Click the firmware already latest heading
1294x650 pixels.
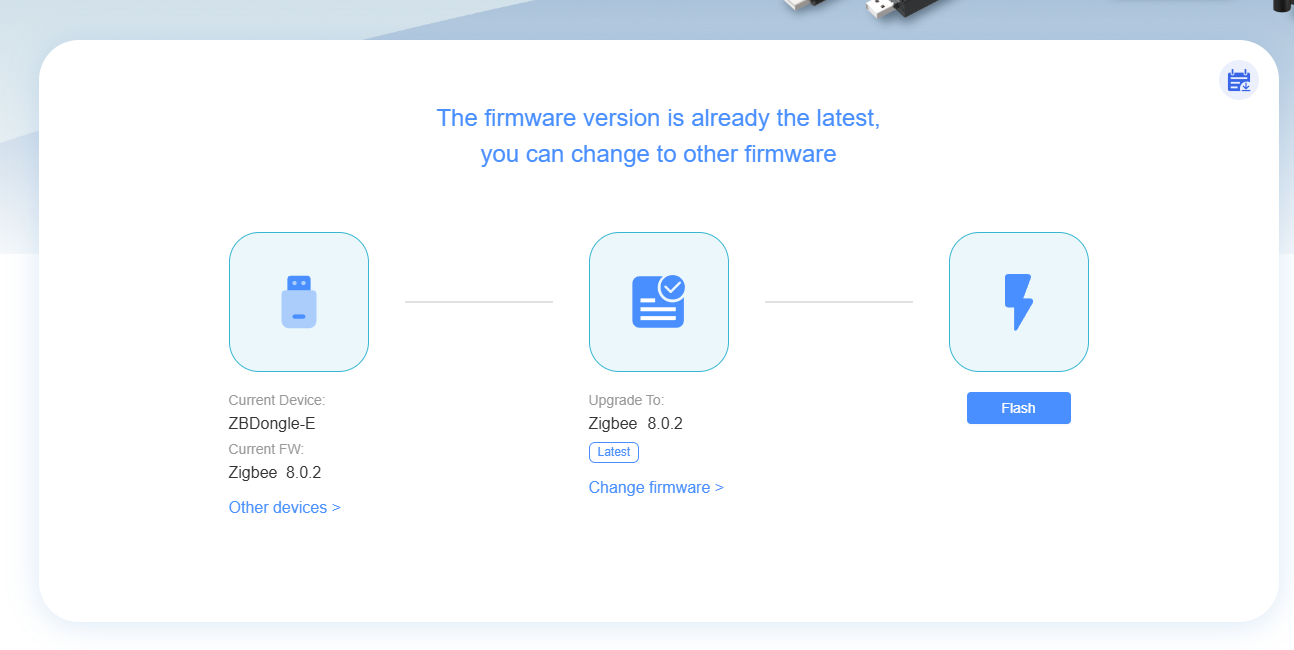point(658,118)
